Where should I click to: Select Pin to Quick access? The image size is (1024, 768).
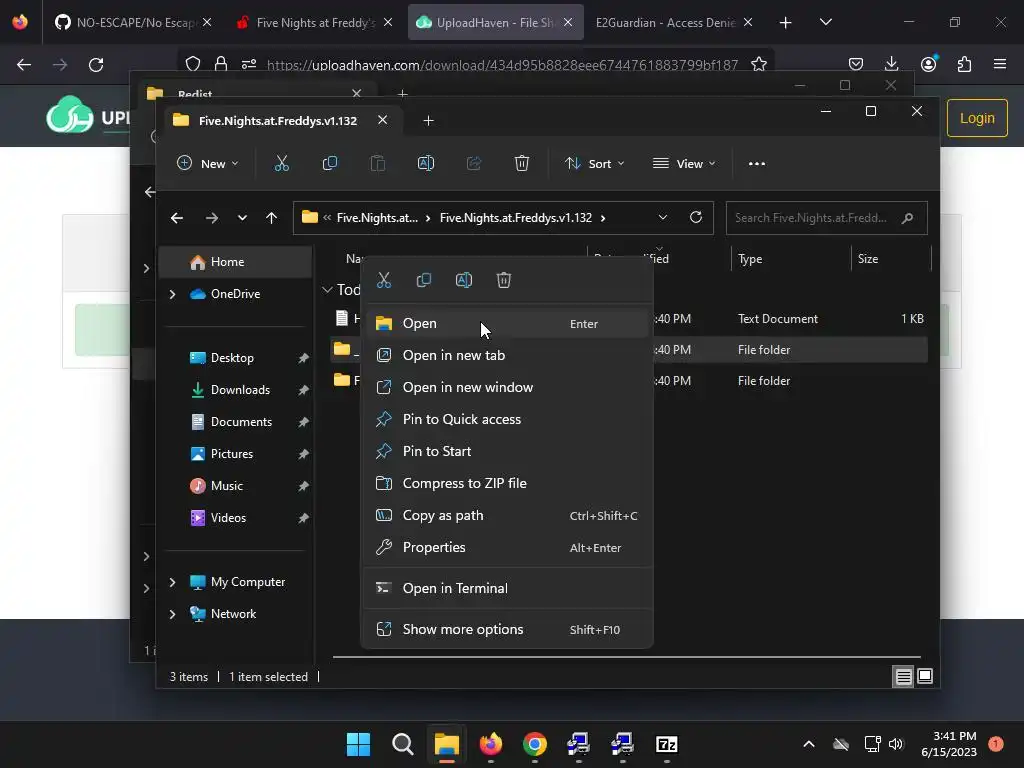(507, 419)
